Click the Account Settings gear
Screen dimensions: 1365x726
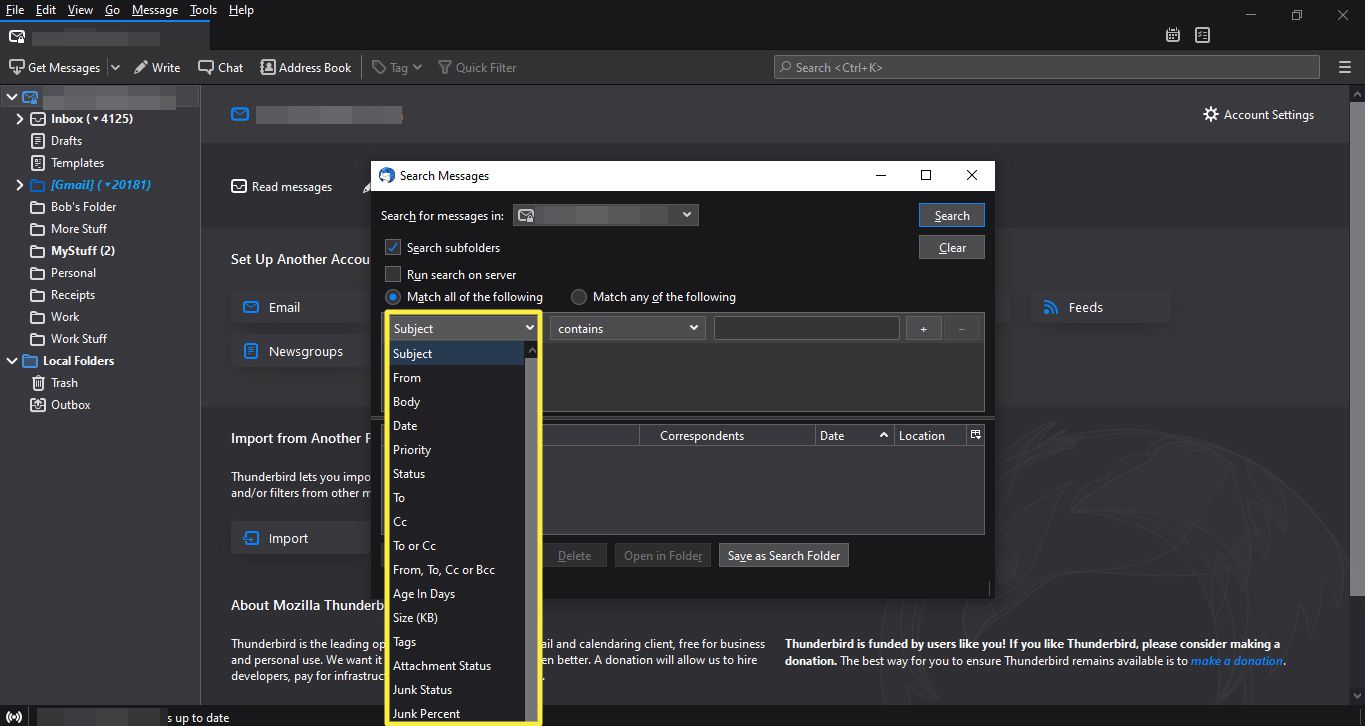point(1211,114)
